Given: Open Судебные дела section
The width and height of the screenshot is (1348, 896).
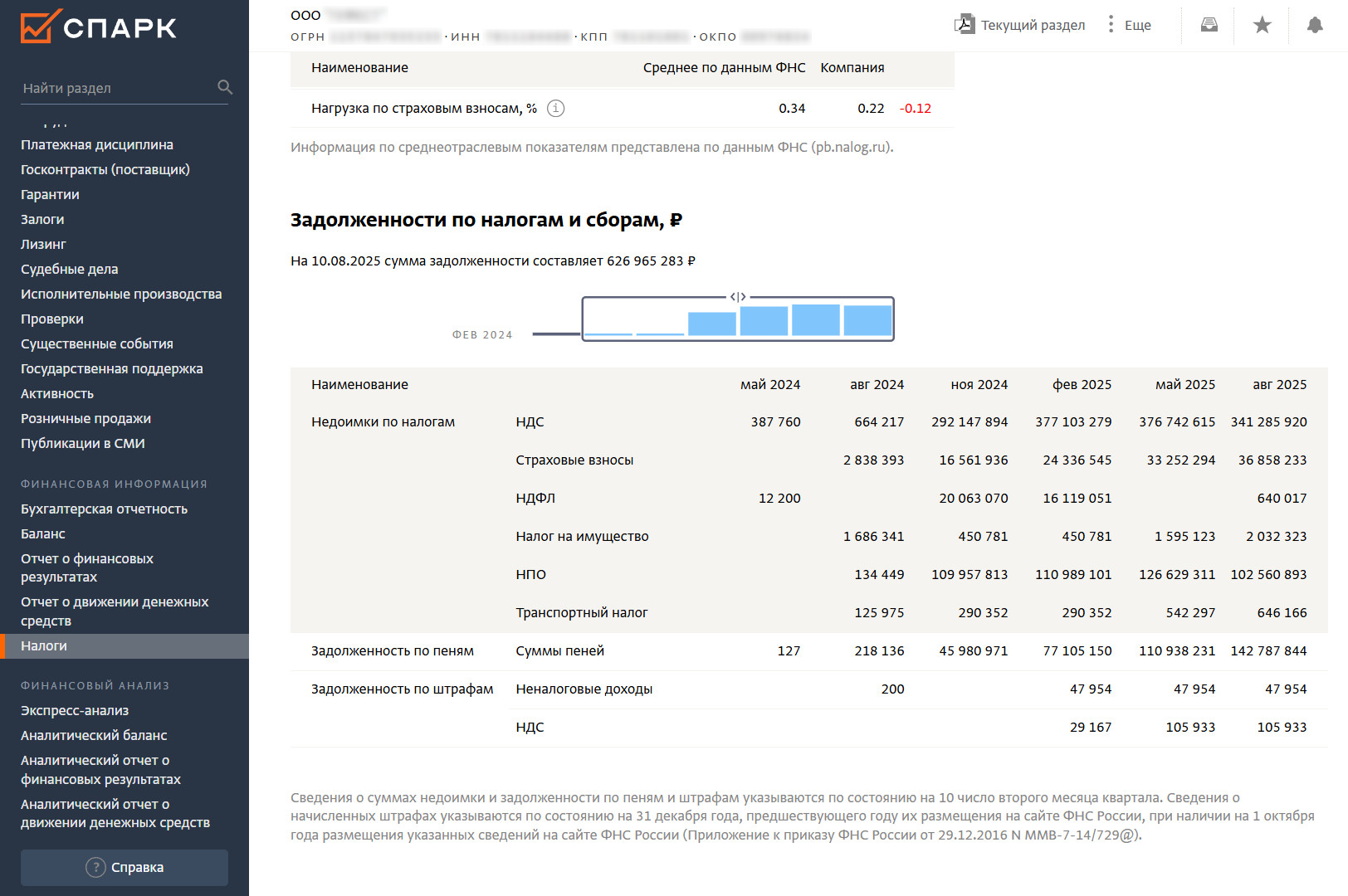Looking at the screenshot, I should pyautogui.click(x=70, y=269).
